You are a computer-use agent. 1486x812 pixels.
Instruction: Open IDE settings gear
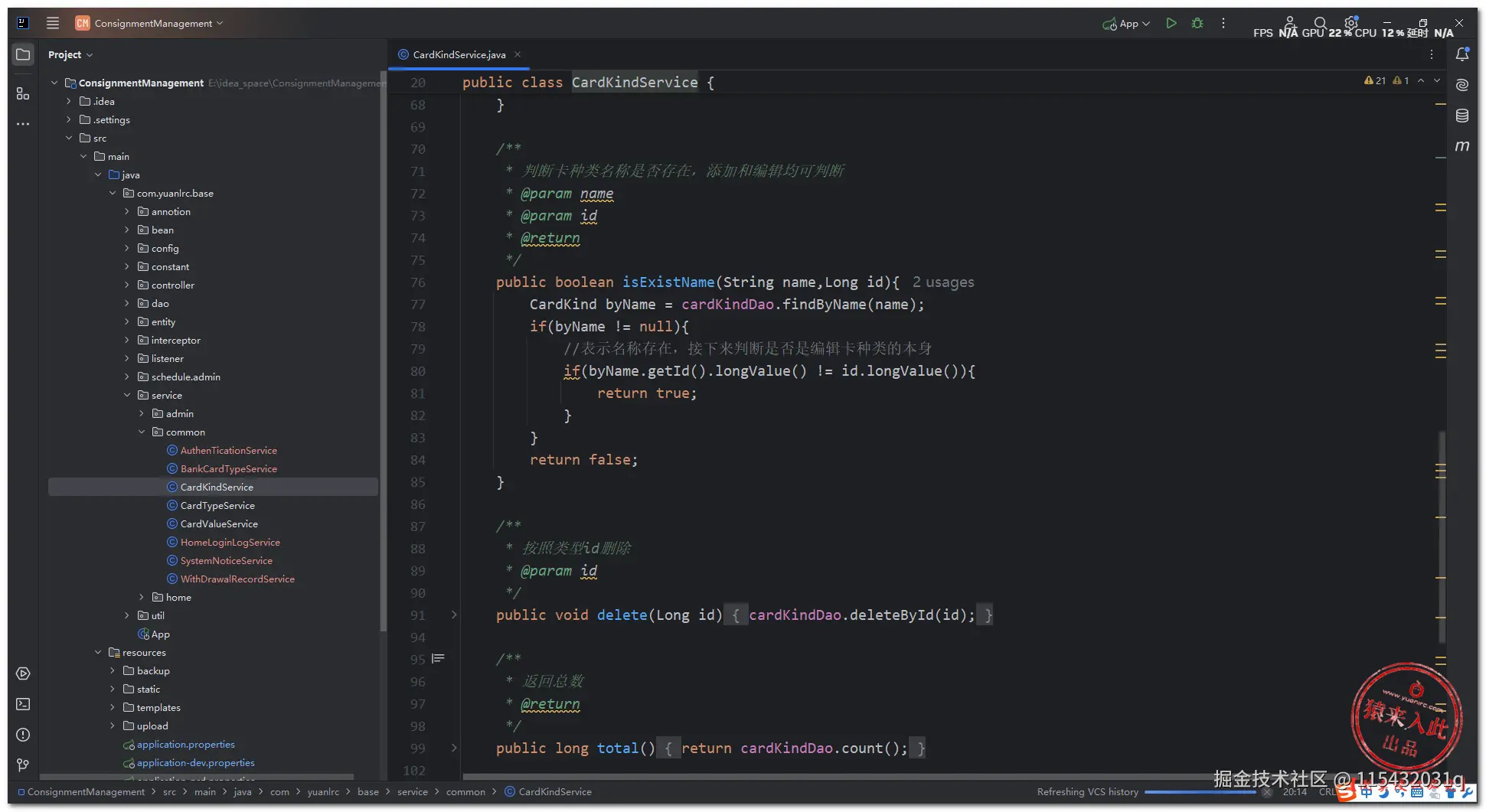pos(1351,23)
